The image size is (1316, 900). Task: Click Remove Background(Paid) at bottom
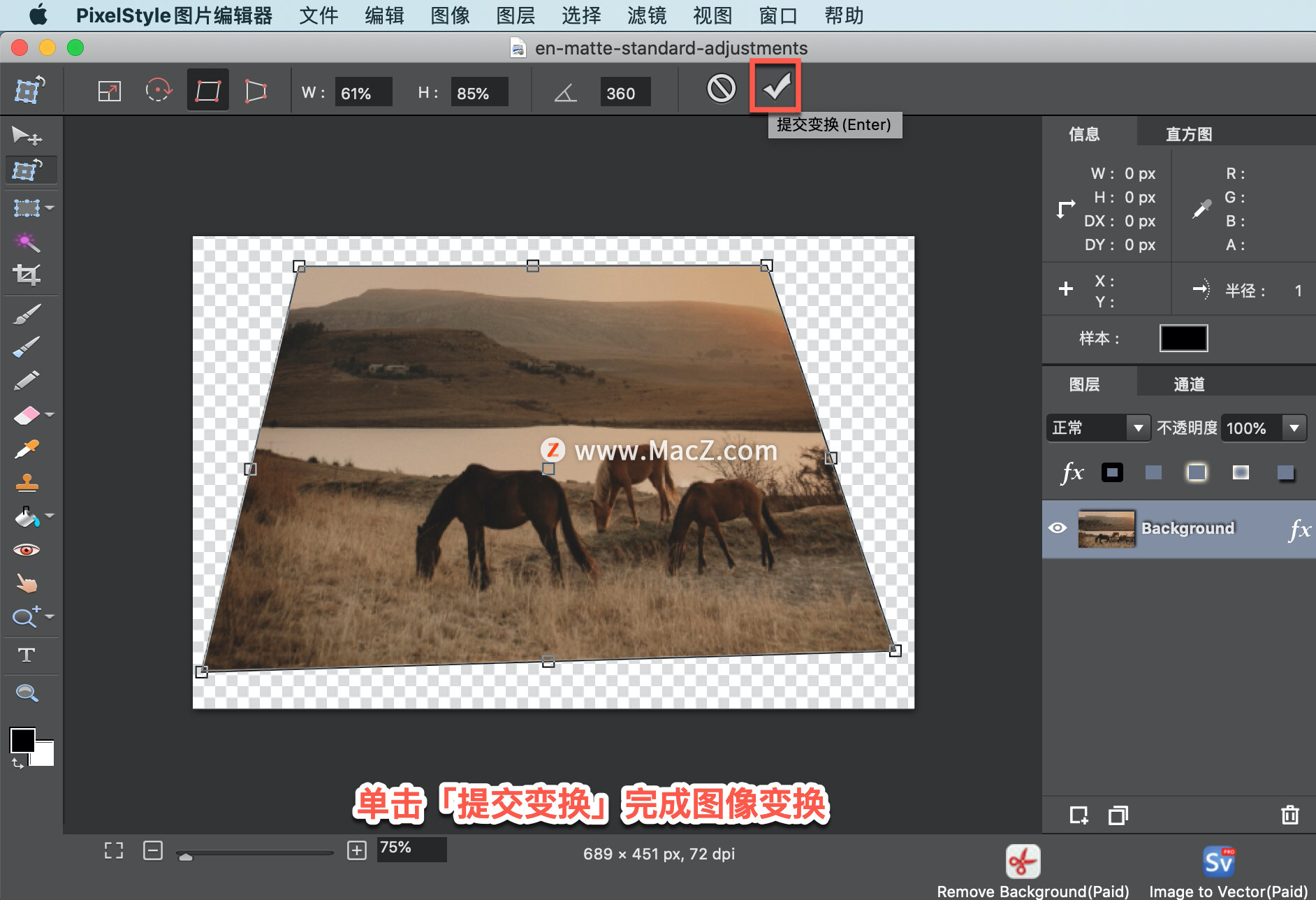tap(1023, 861)
